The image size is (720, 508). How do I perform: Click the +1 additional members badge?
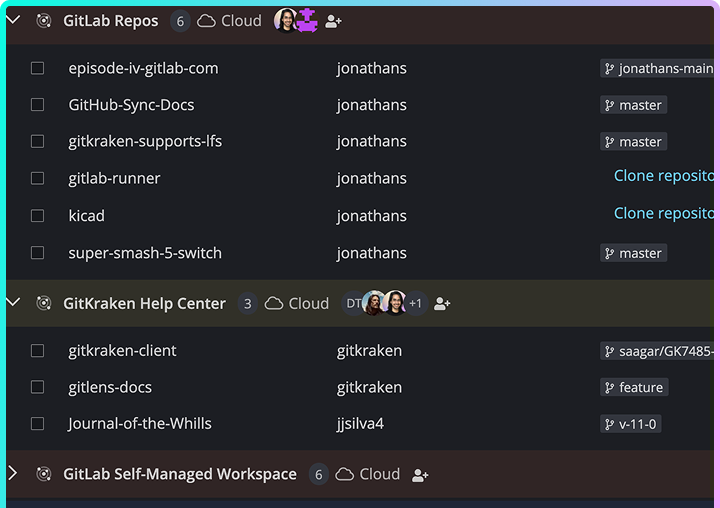click(x=416, y=303)
